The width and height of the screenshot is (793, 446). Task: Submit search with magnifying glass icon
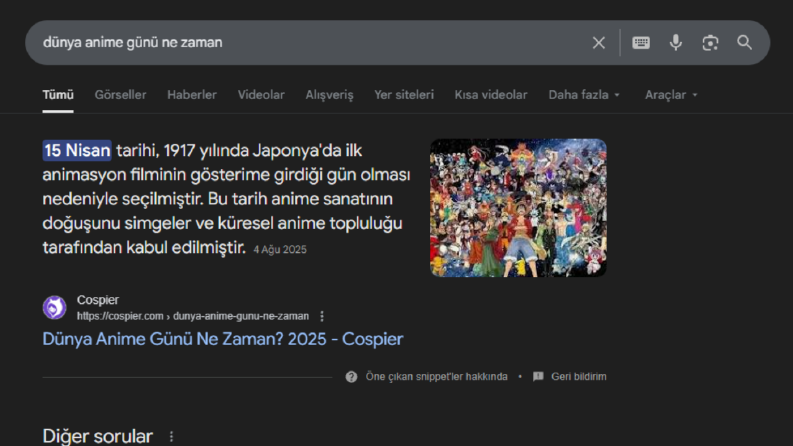click(x=744, y=42)
